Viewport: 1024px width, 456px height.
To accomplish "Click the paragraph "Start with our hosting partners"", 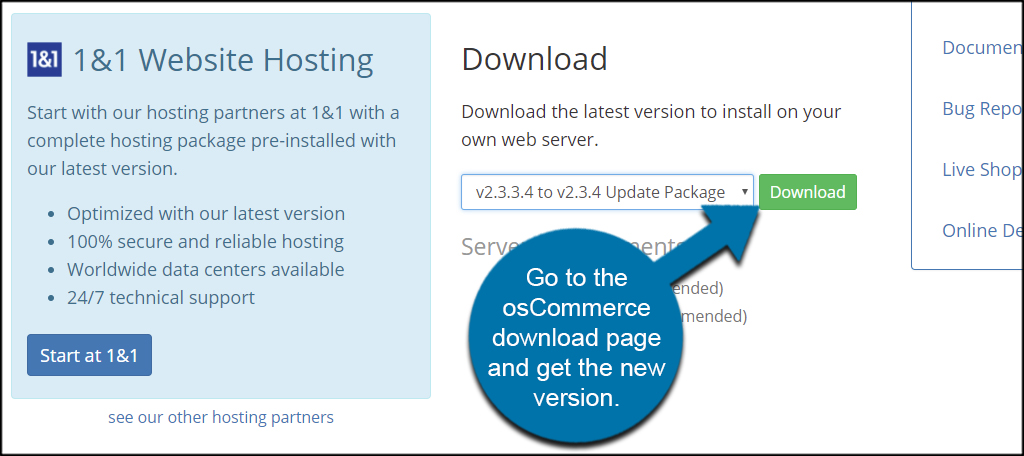I will point(213,140).
